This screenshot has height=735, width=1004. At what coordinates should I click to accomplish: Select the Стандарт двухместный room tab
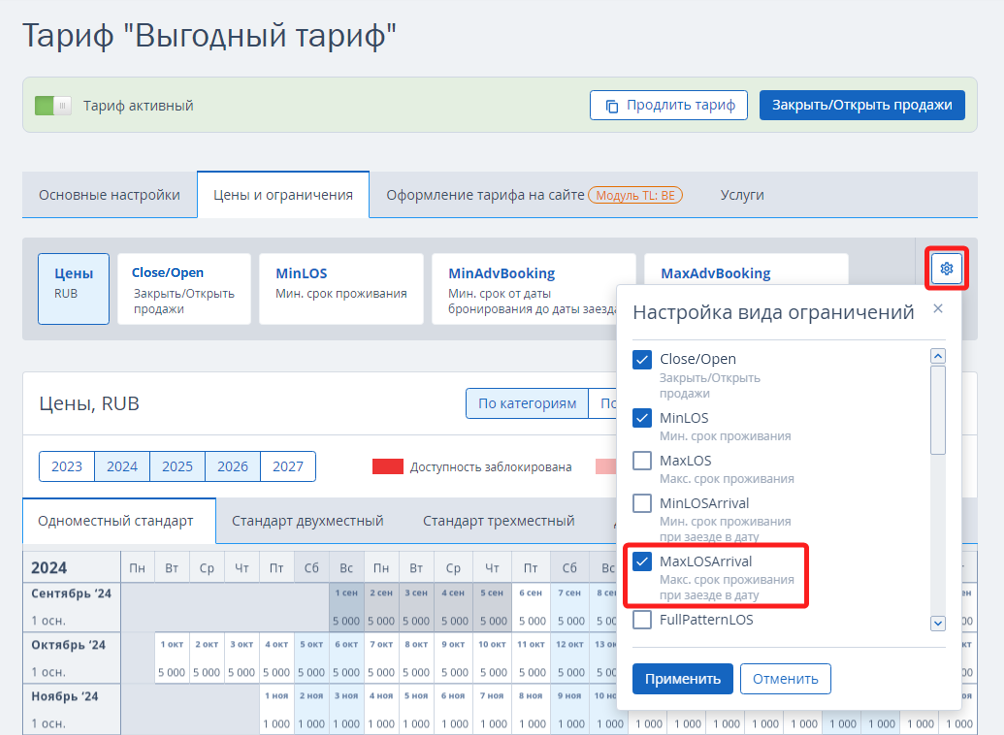[x=308, y=521]
